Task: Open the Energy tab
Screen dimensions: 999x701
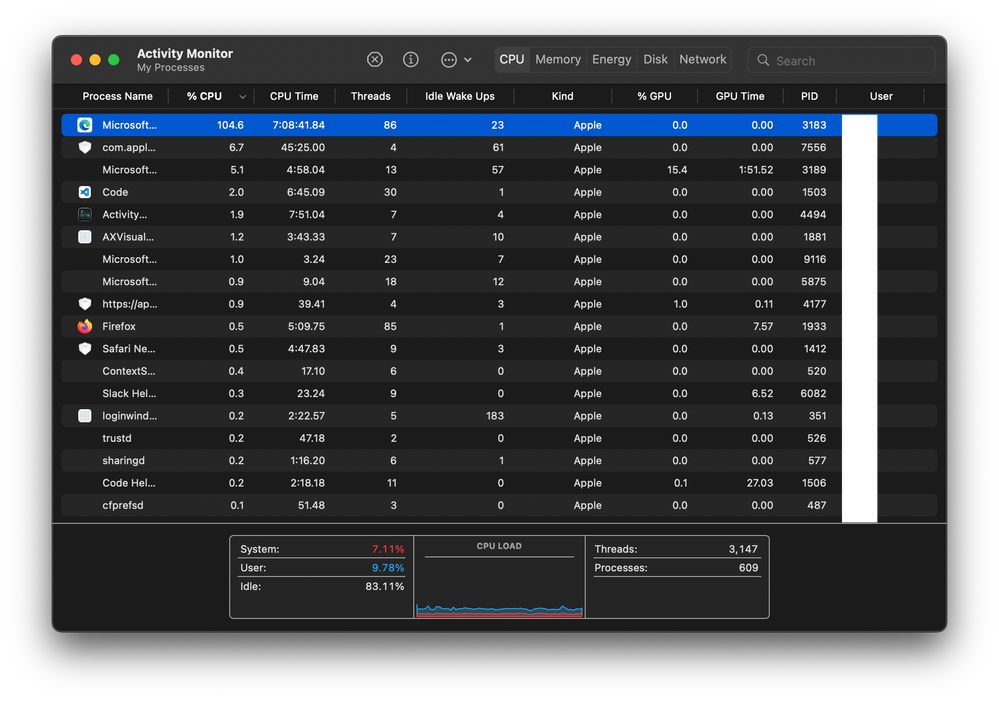Action: pos(612,59)
